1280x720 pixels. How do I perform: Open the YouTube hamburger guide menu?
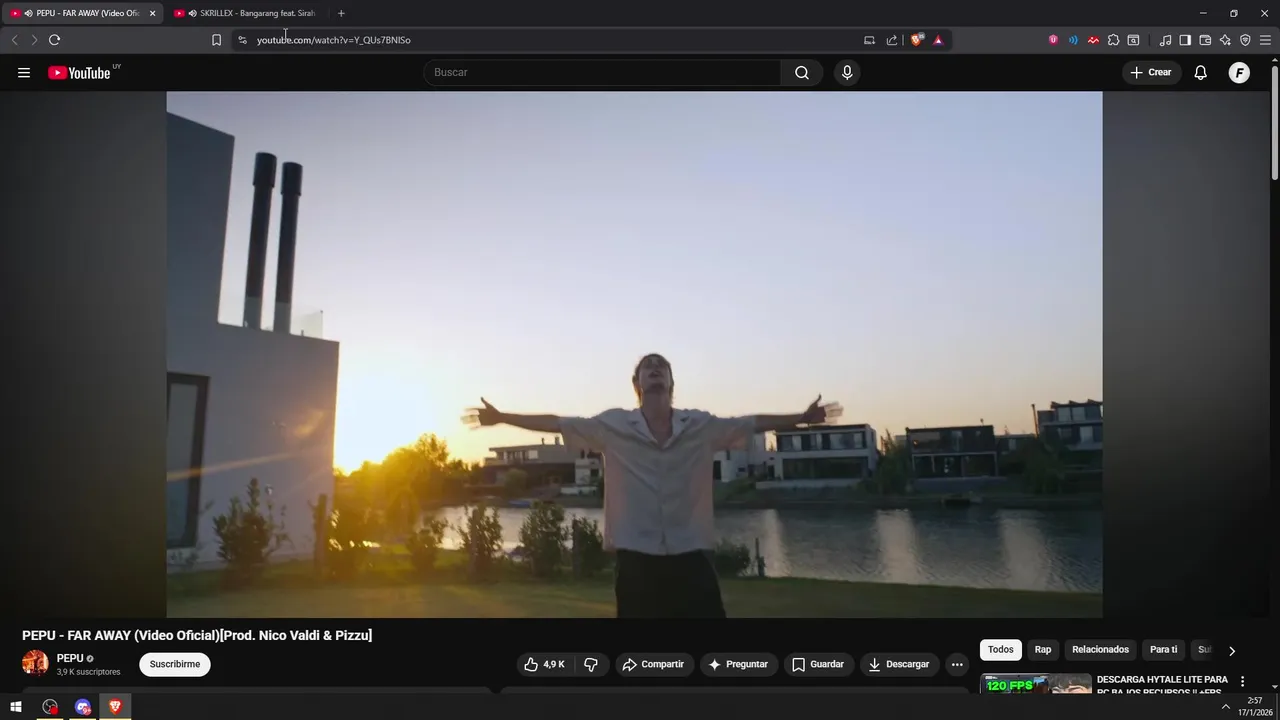click(24, 72)
